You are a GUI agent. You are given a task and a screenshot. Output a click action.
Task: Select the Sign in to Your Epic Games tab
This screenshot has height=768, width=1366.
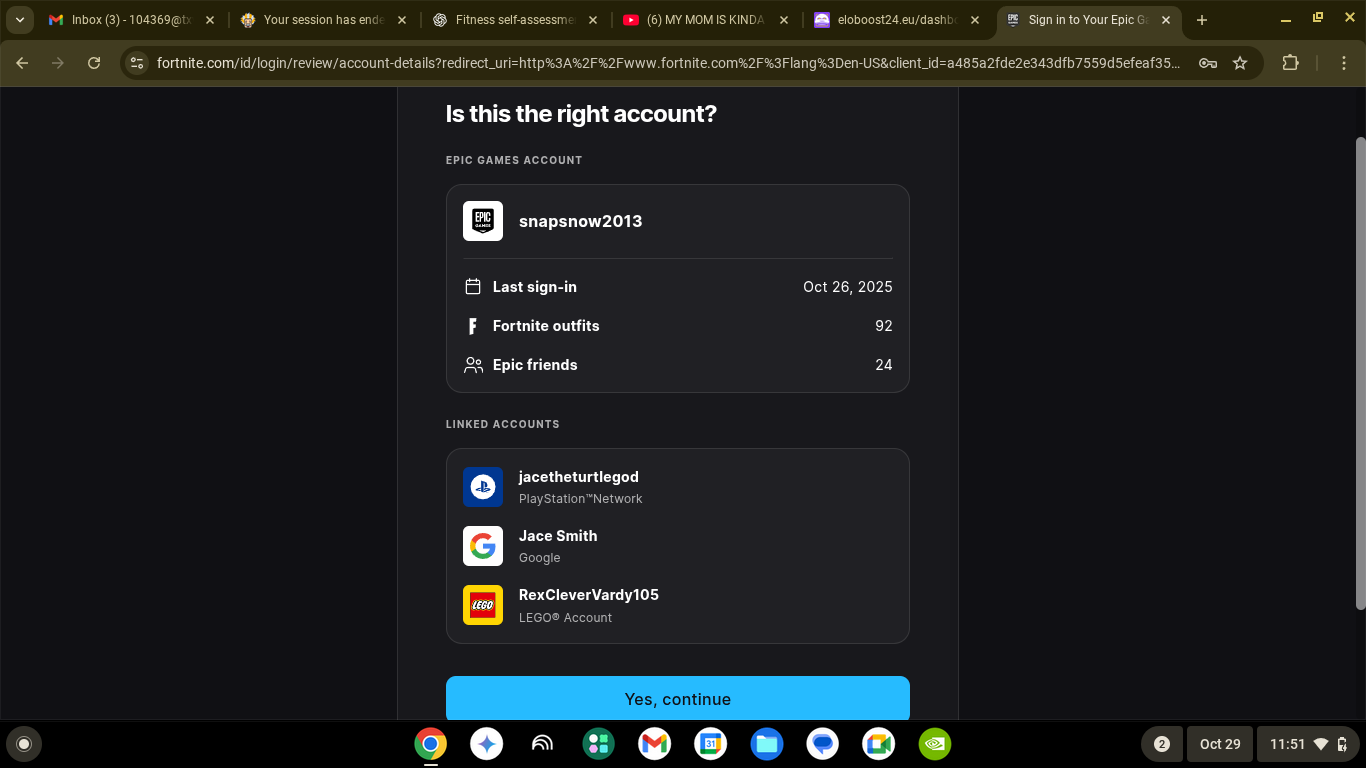(1088, 20)
